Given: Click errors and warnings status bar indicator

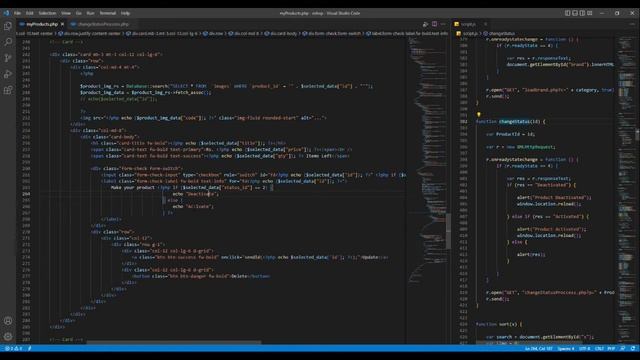Looking at the screenshot, I should point(13,349).
